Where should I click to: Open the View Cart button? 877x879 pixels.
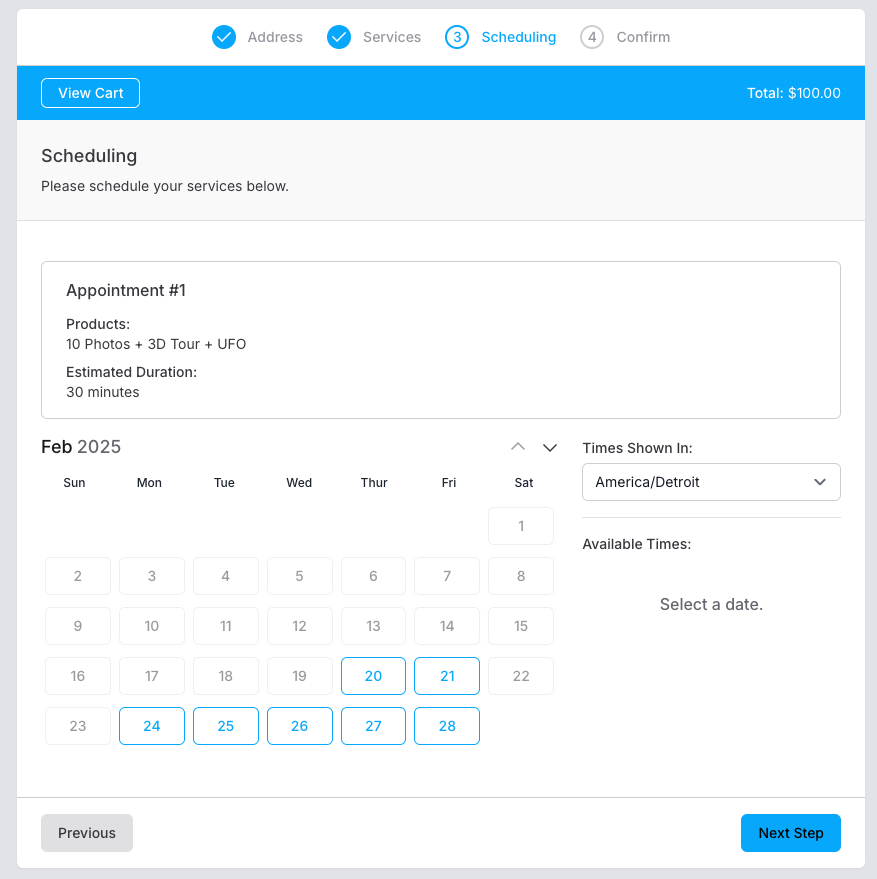tap(90, 93)
